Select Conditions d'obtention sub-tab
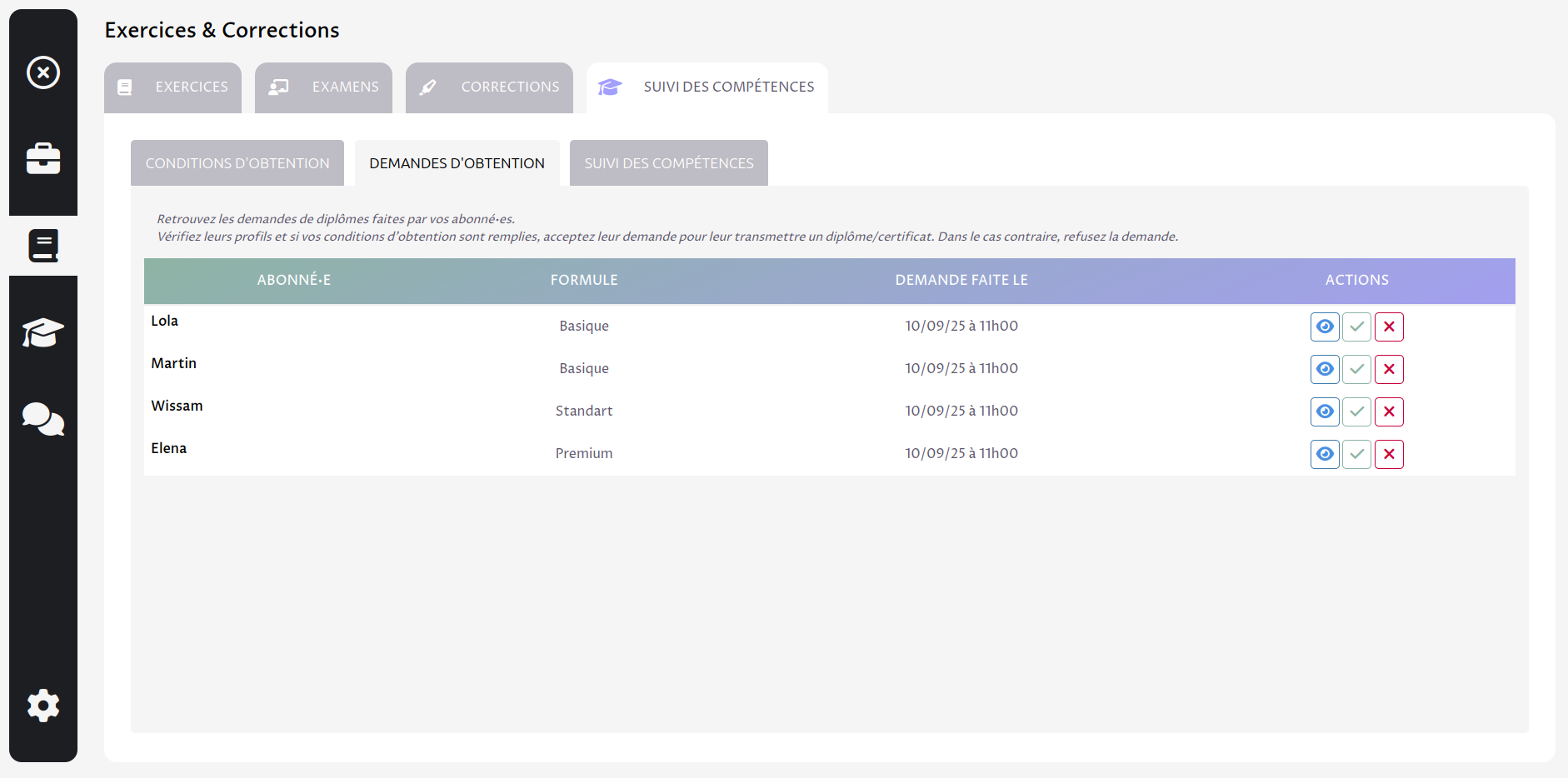Image resolution: width=1568 pixels, height=778 pixels. [237, 163]
